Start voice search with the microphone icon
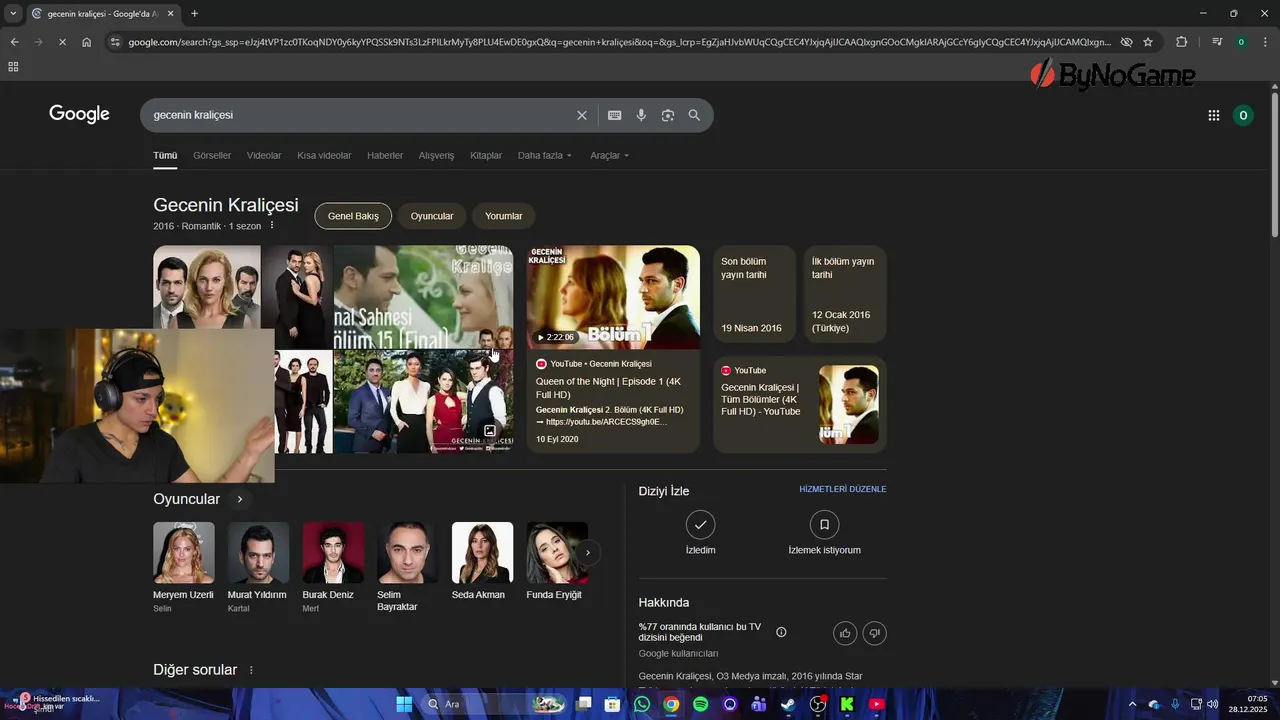Image resolution: width=1280 pixels, height=720 pixels. 641,115
